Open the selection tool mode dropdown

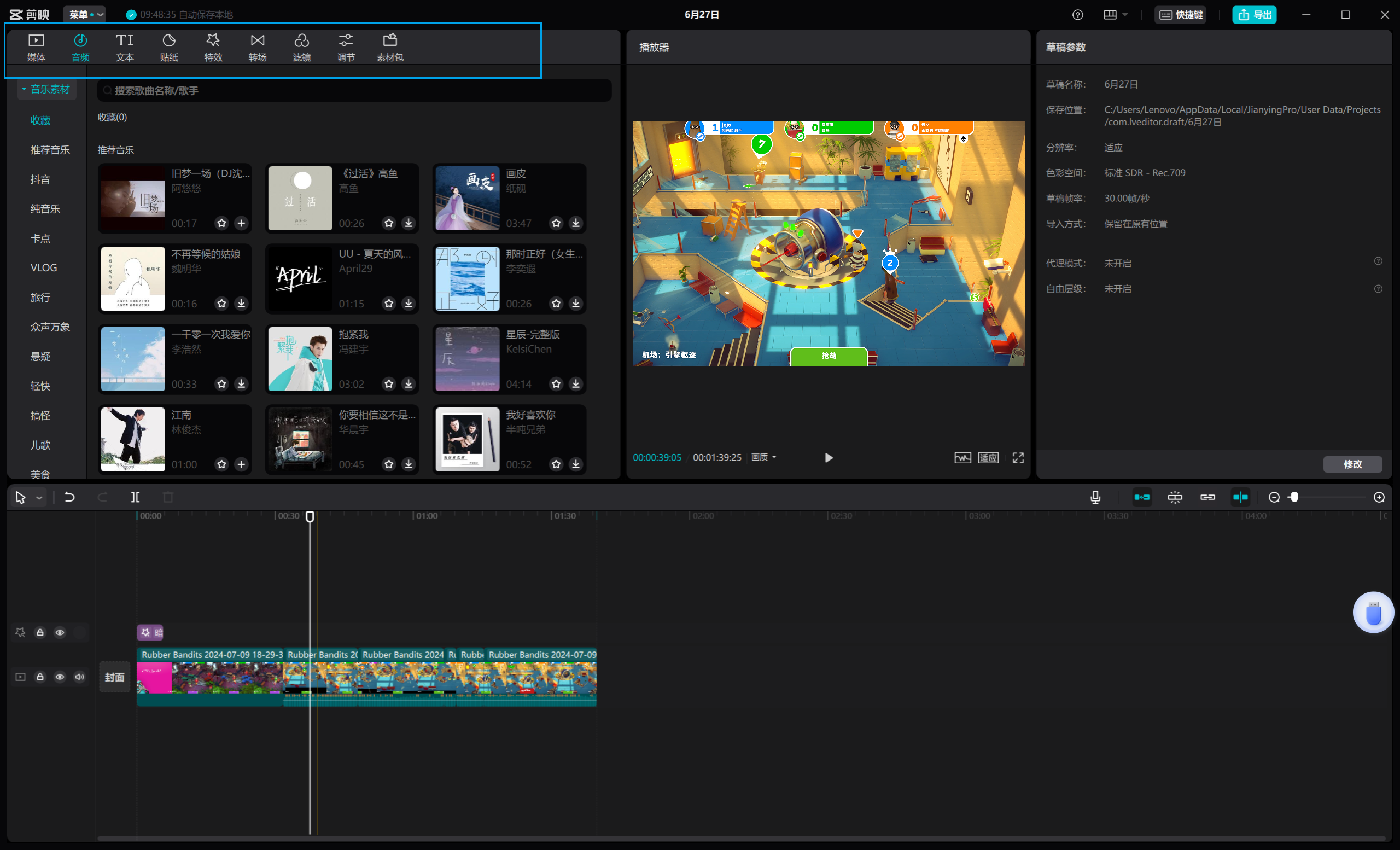(x=39, y=498)
